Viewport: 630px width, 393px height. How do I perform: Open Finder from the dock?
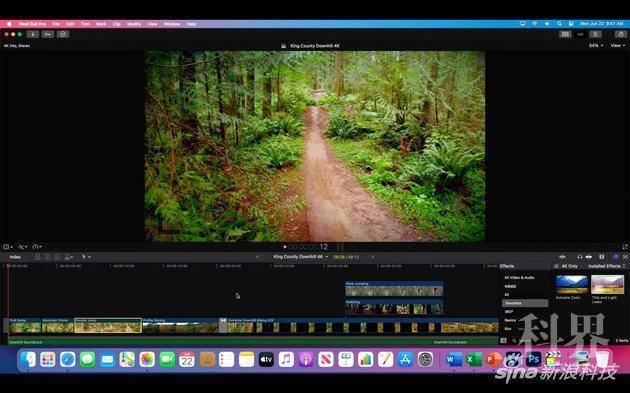tap(28, 359)
